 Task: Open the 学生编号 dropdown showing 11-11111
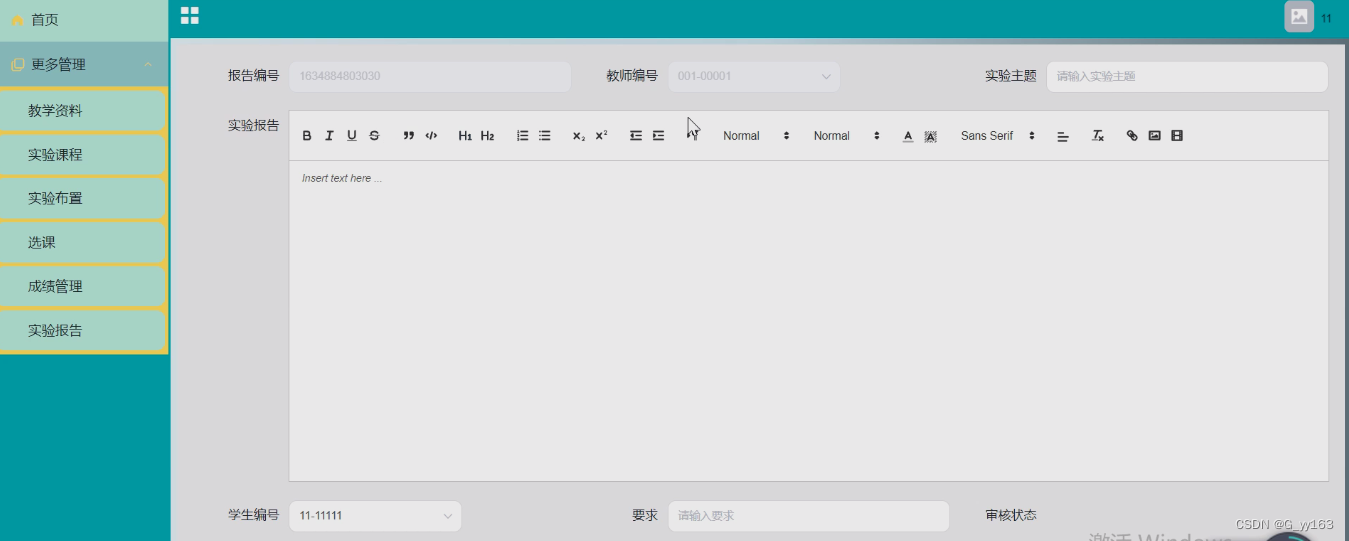click(x=375, y=516)
